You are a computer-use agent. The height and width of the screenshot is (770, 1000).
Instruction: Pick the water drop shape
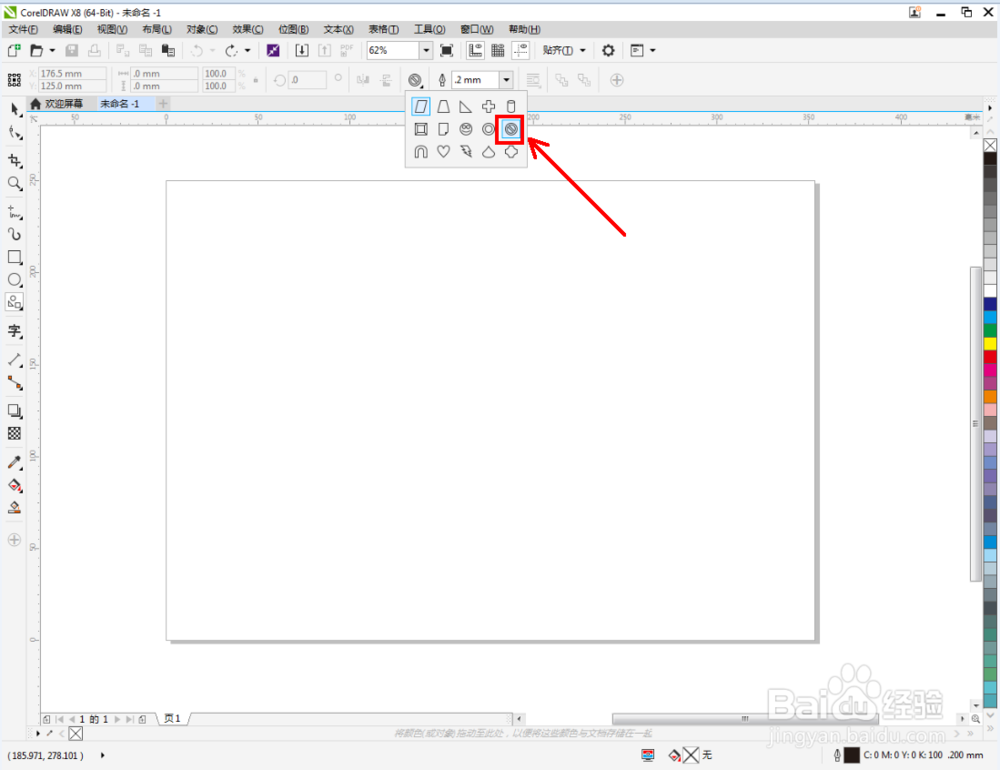point(489,152)
